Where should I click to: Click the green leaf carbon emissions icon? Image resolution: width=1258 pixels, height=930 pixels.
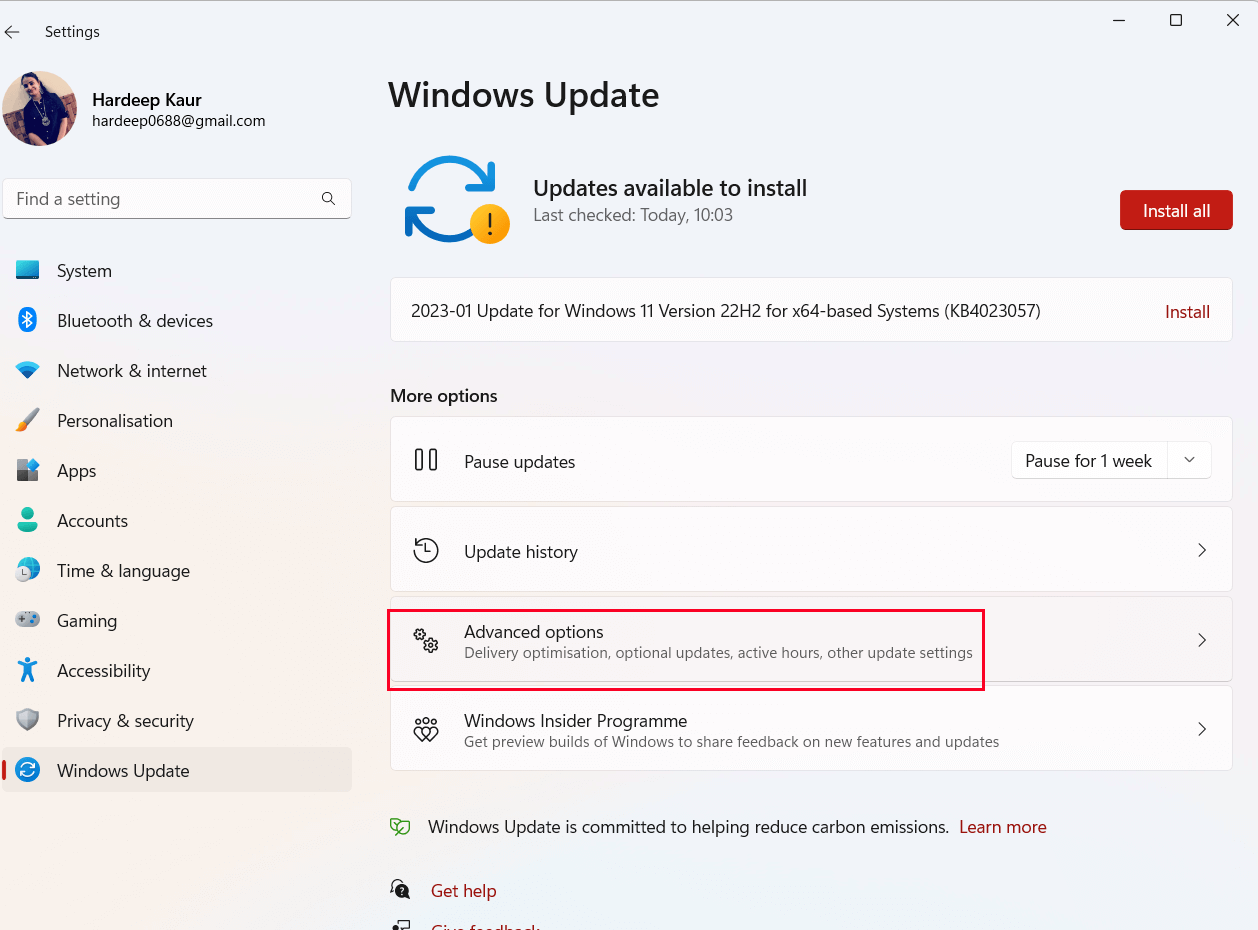(x=400, y=827)
